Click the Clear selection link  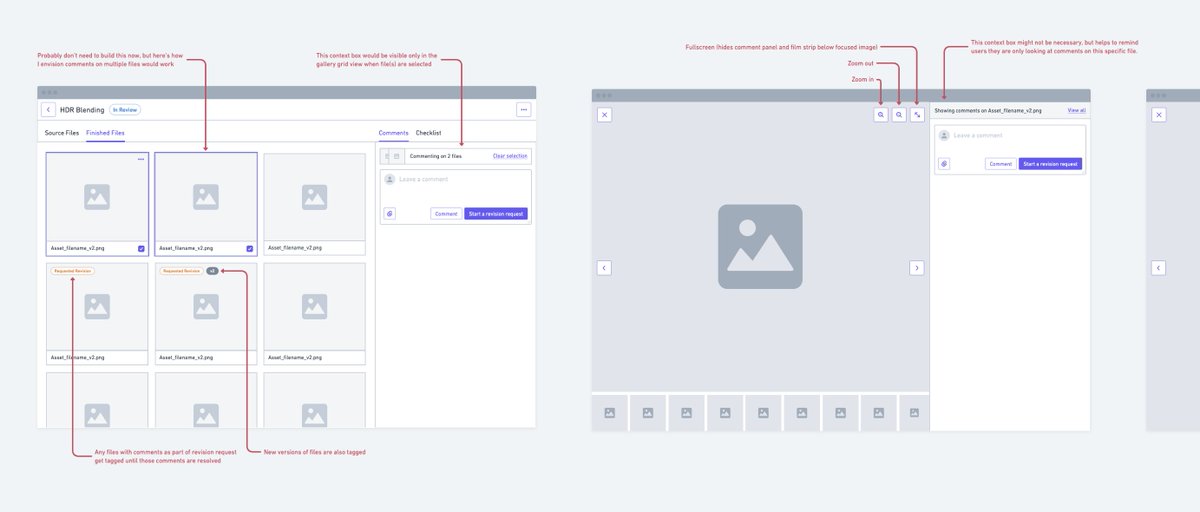pos(510,156)
